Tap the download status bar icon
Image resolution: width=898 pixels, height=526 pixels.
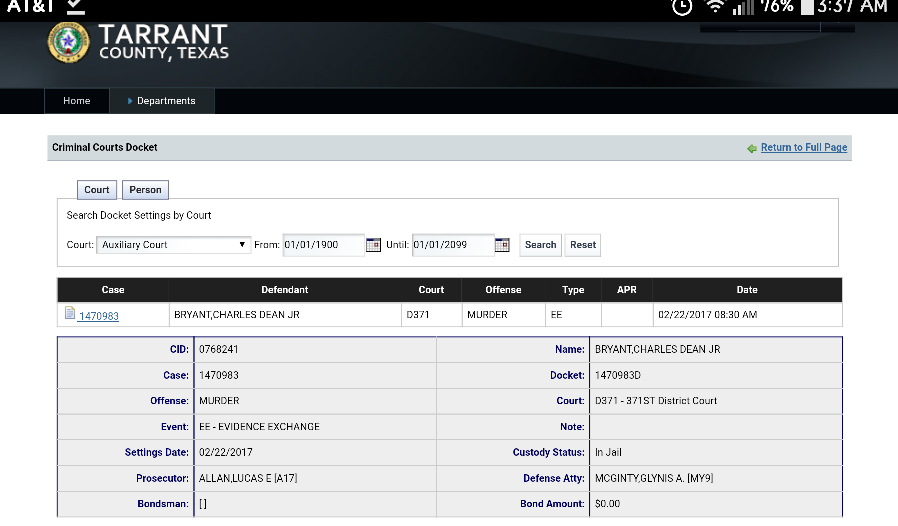tap(76, 7)
